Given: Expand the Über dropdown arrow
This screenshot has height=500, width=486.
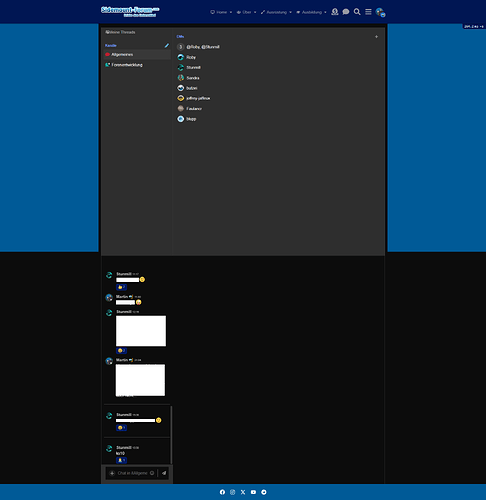Looking at the screenshot, I should tap(255, 12).
